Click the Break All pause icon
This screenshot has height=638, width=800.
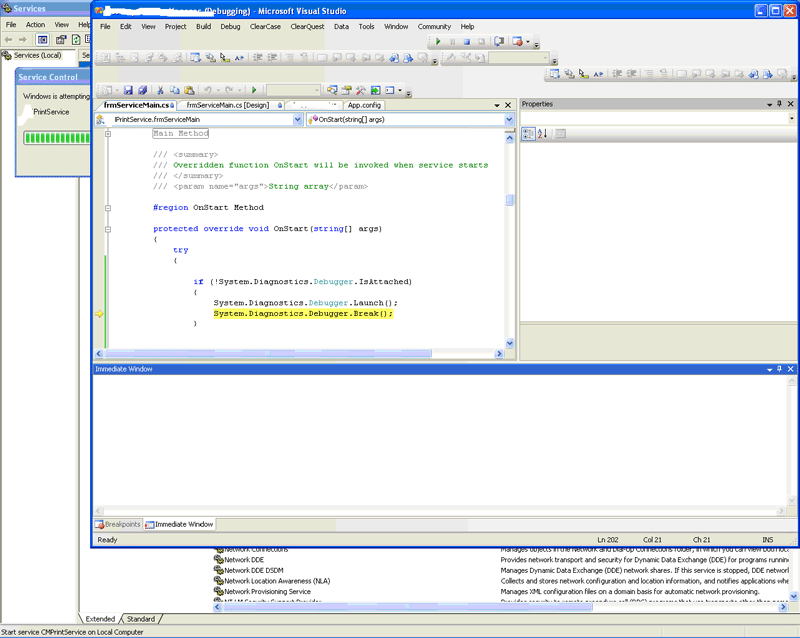(452, 42)
